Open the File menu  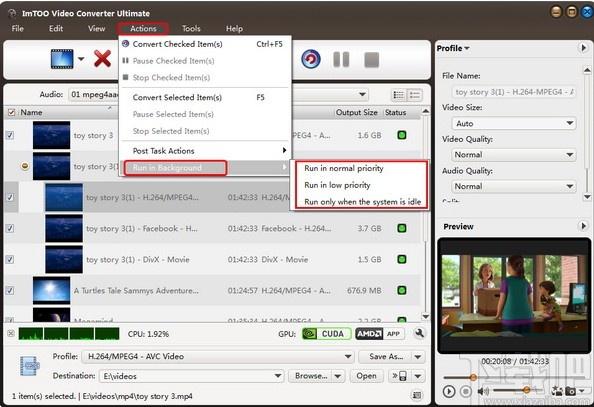coord(17,28)
